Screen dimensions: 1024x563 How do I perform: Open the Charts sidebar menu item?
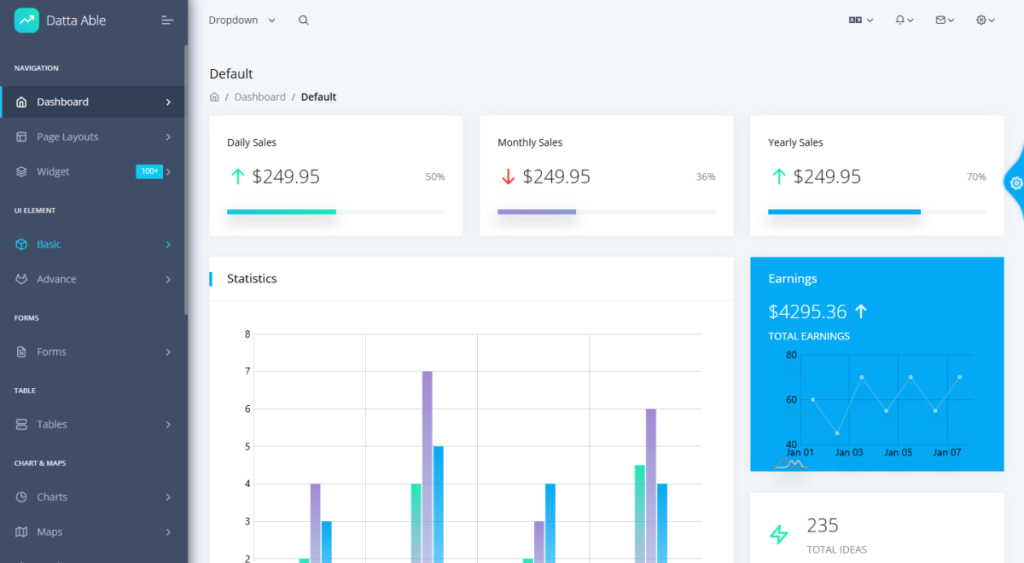pyautogui.click(x=93, y=497)
